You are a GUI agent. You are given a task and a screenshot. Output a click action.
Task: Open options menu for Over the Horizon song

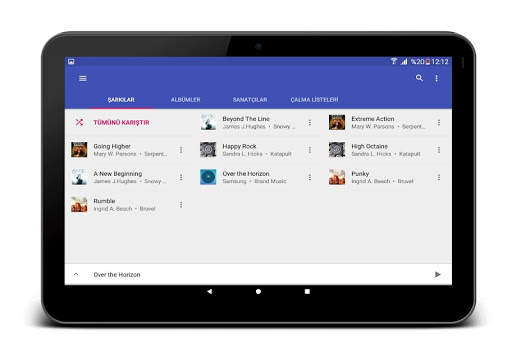[310, 177]
